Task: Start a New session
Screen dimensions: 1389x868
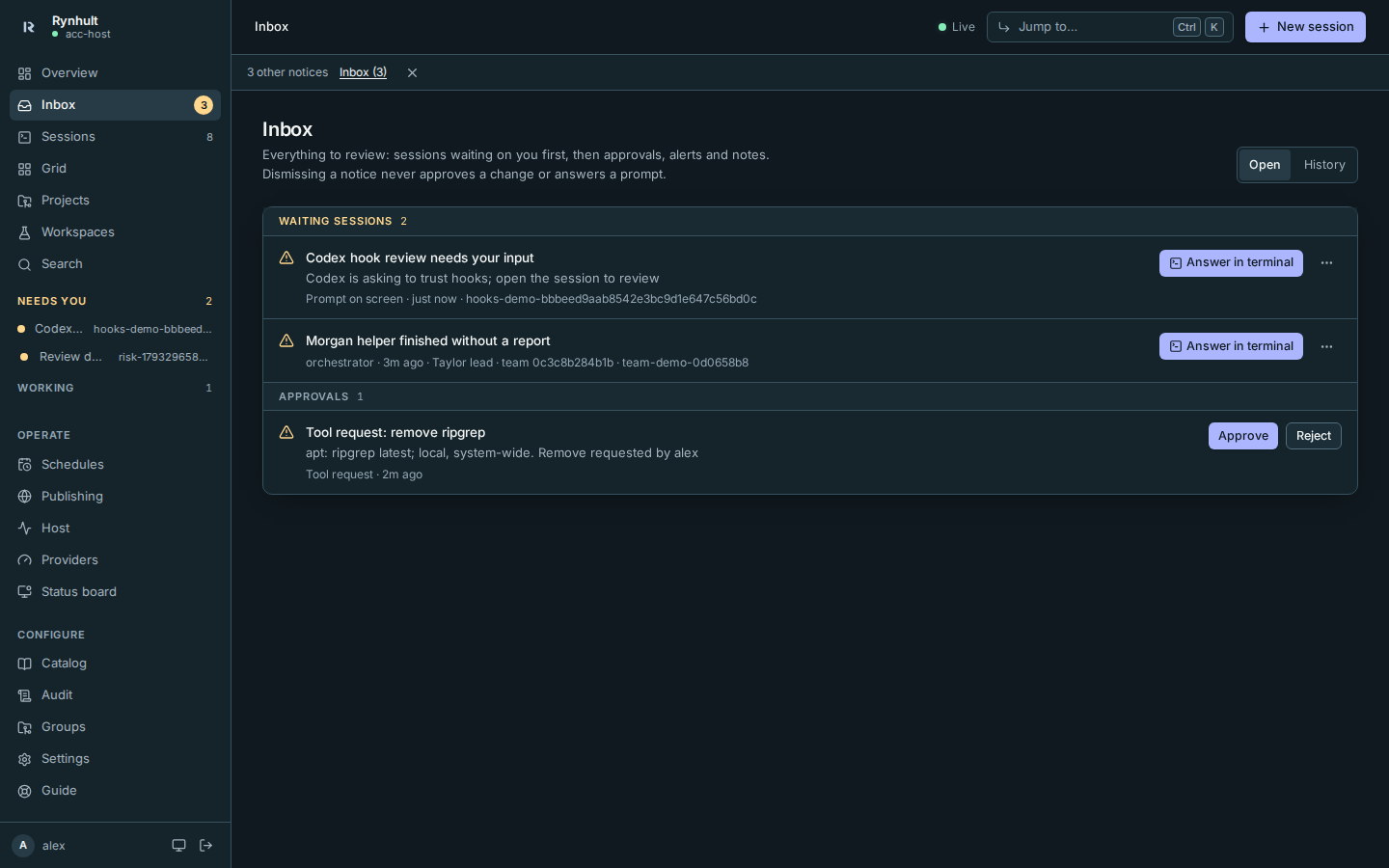Action: [x=1305, y=27]
